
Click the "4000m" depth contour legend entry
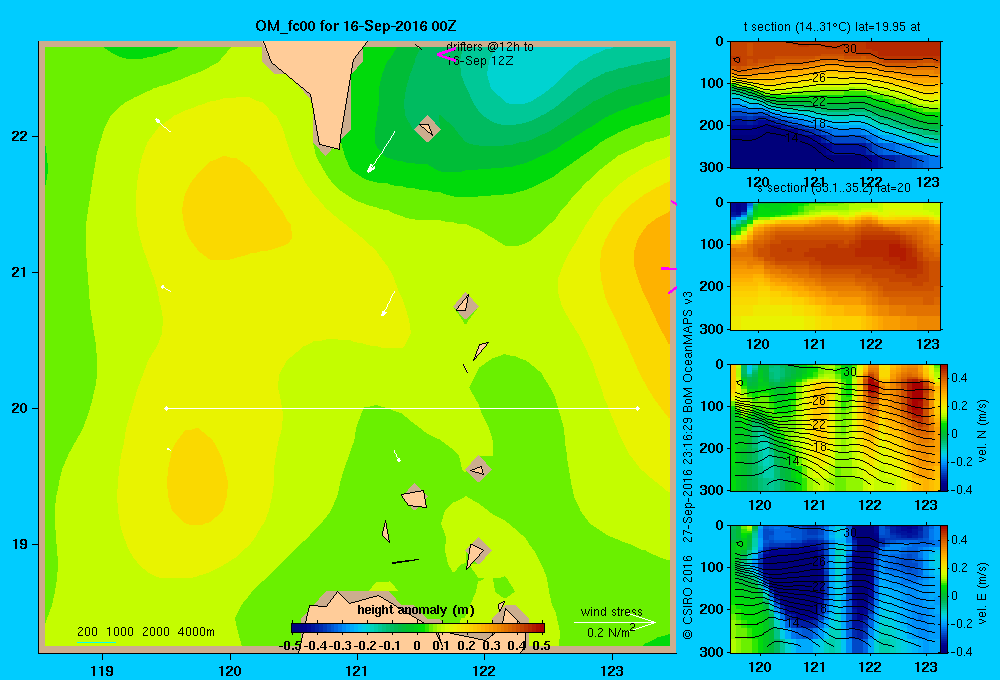point(196,632)
